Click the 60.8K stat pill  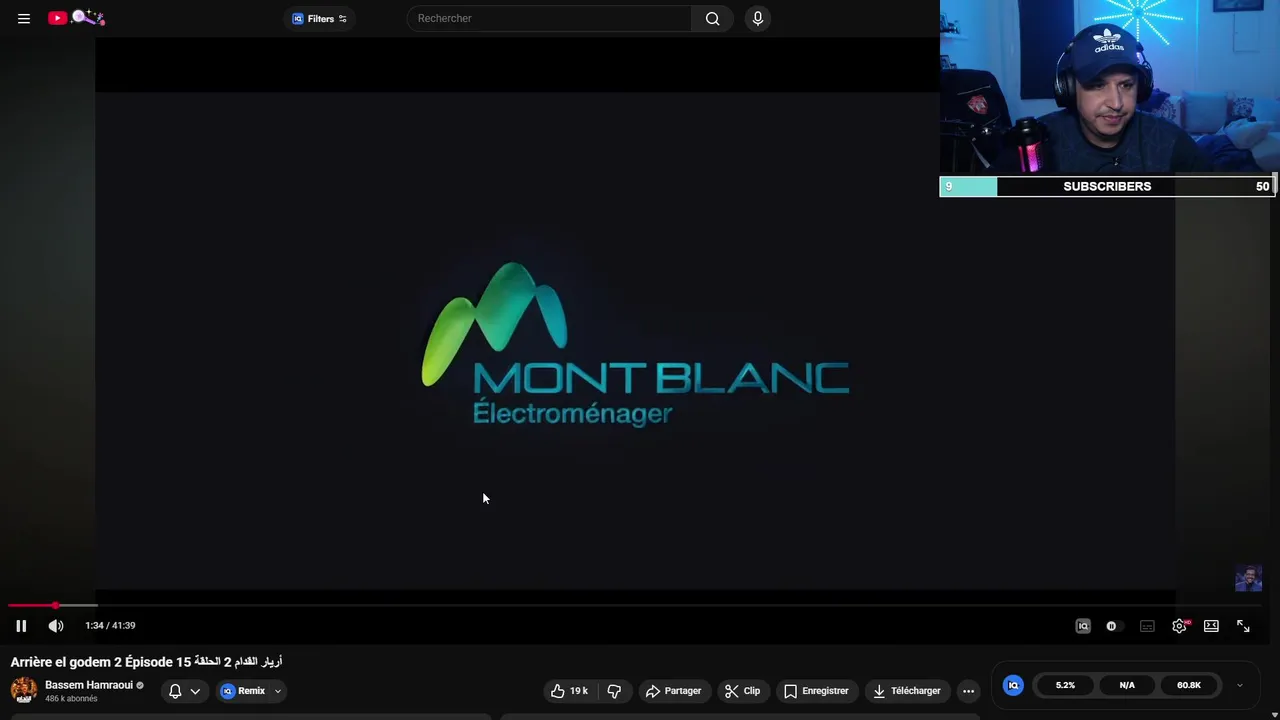(1189, 685)
